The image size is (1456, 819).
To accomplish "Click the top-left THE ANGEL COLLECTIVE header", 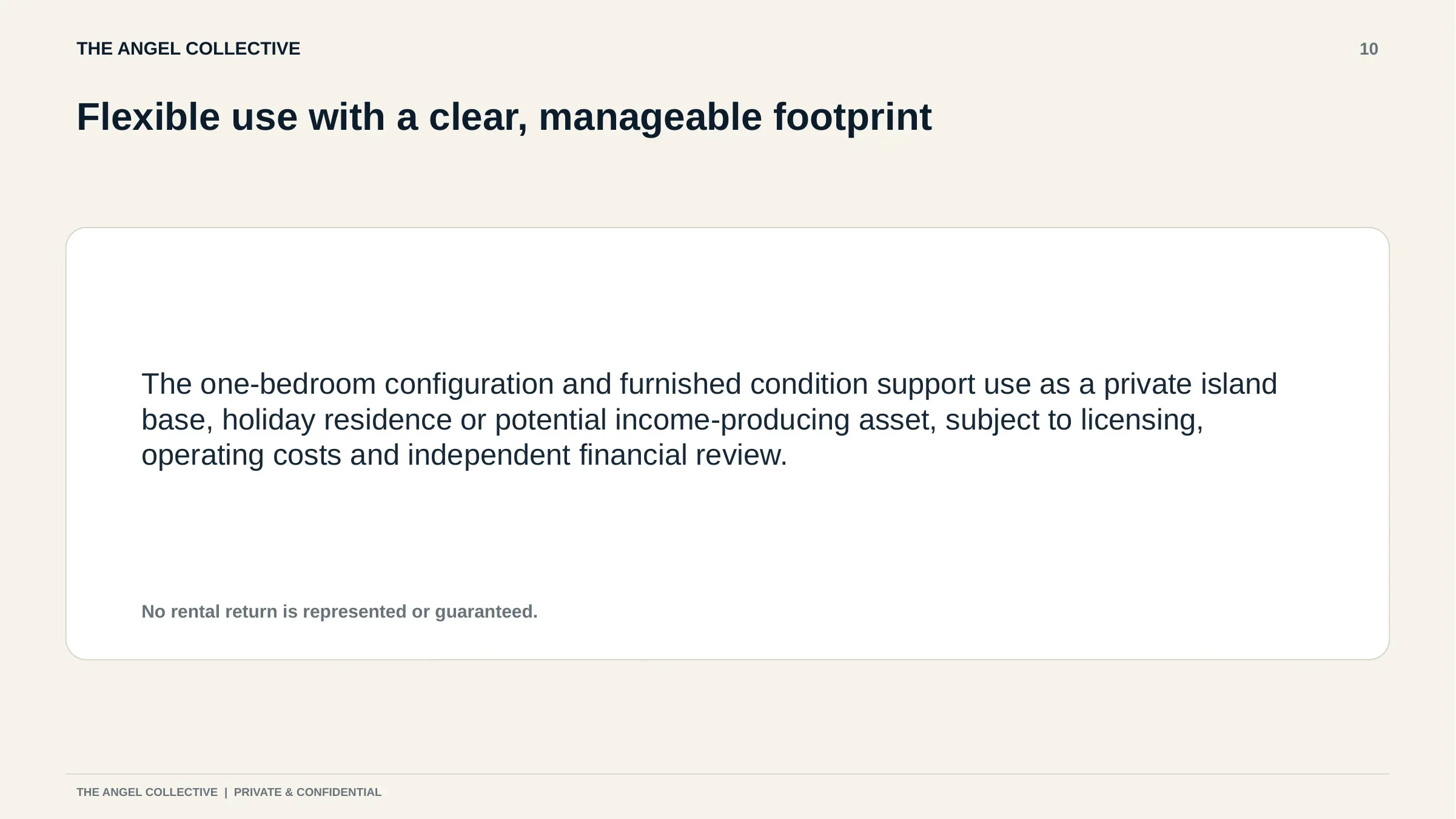I will (x=188, y=49).
